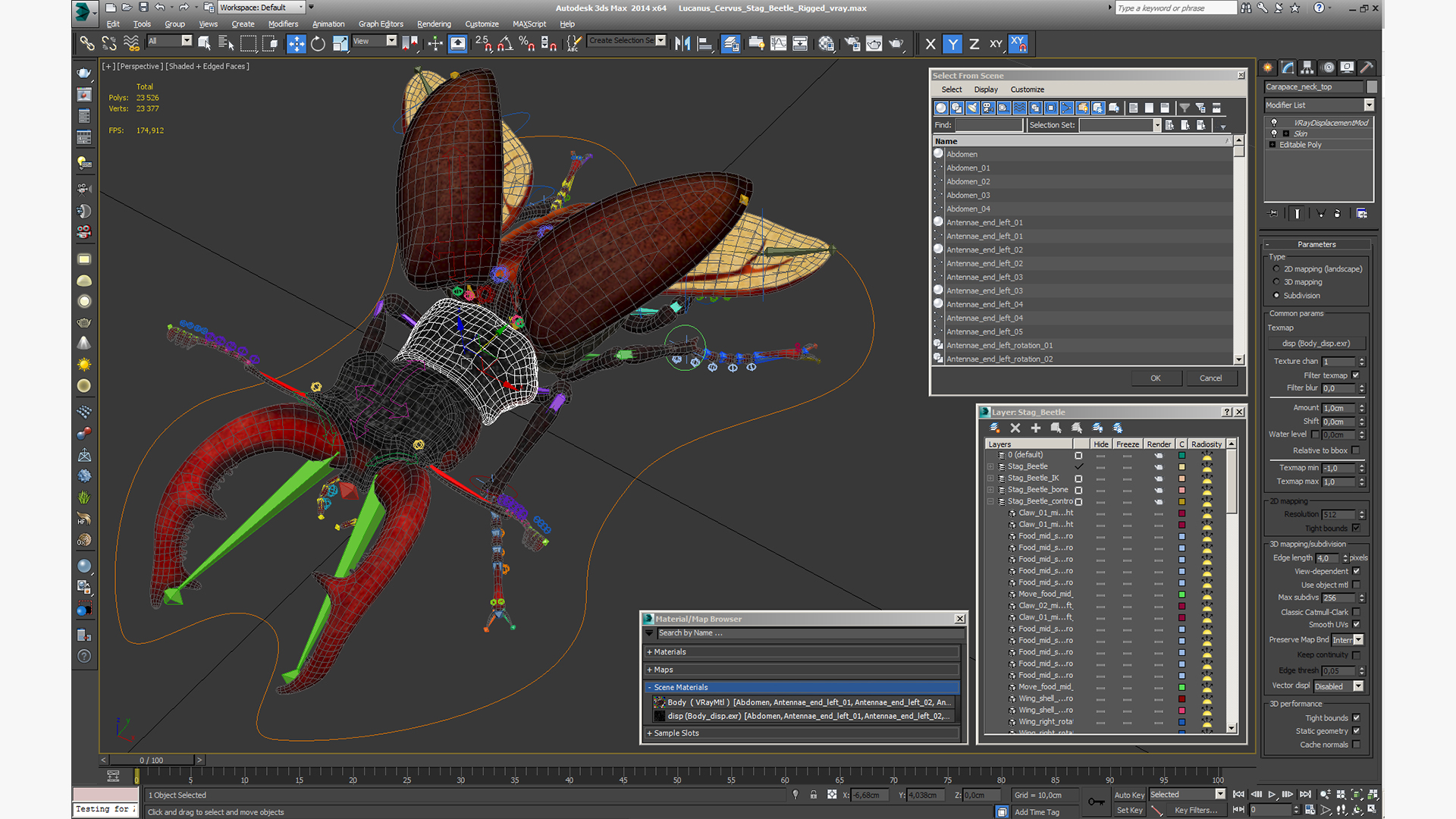The width and height of the screenshot is (1456, 819).
Task: Open Customize menu in Select From Scene
Action: [1027, 89]
